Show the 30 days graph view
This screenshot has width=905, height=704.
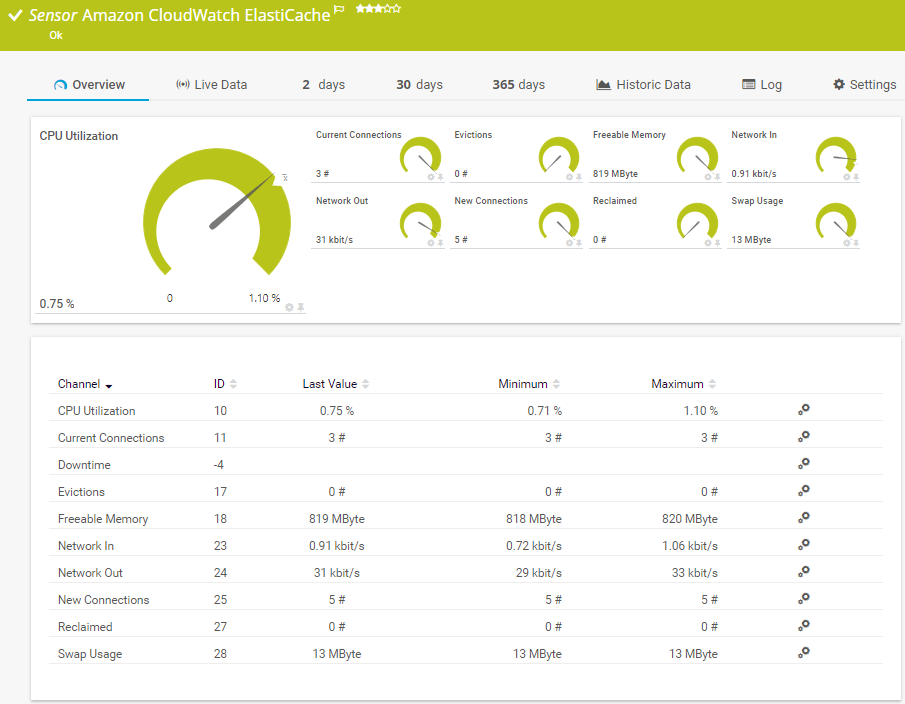pos(419,85)
